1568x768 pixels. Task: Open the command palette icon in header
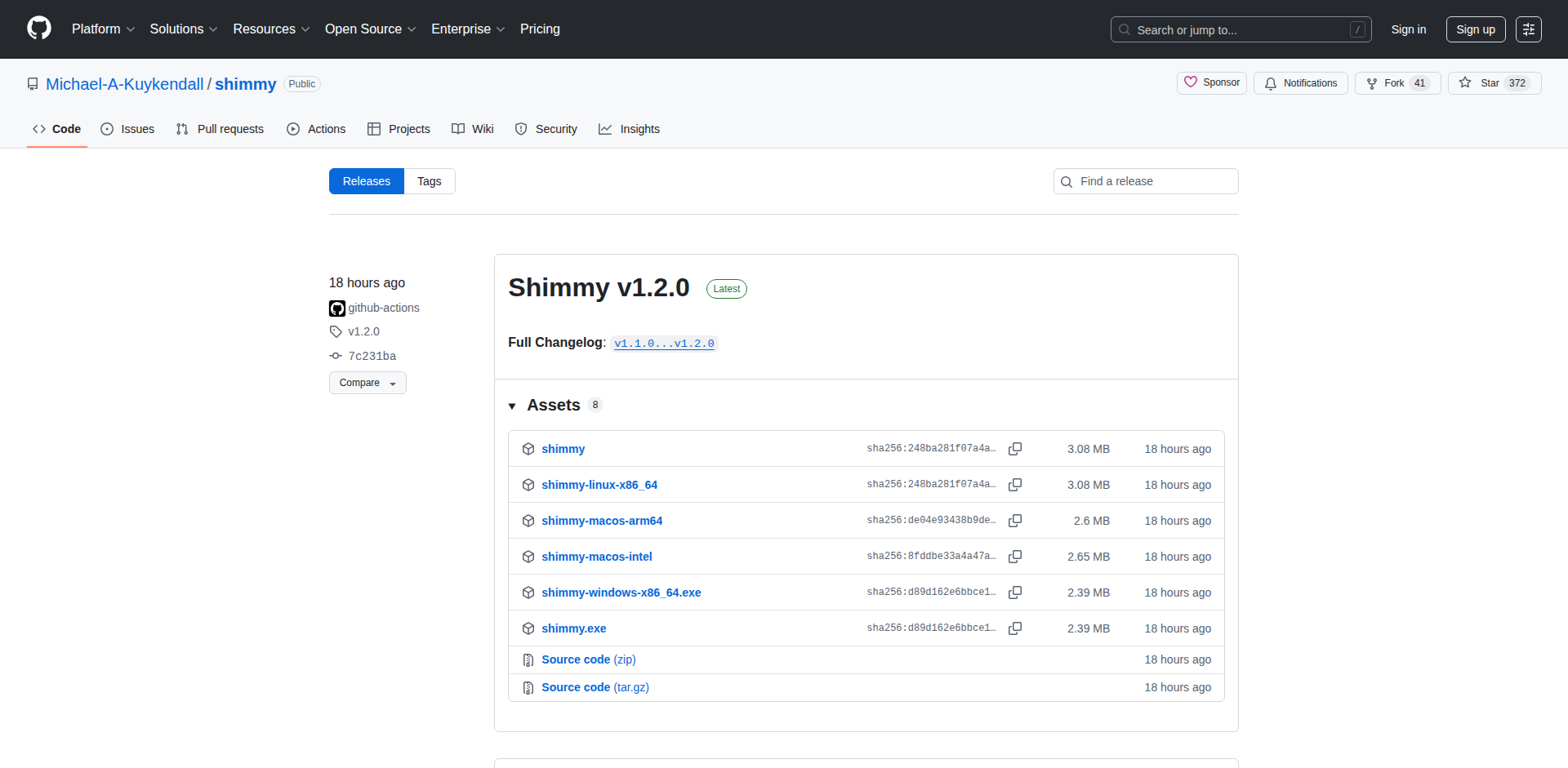coord(1529,29)
